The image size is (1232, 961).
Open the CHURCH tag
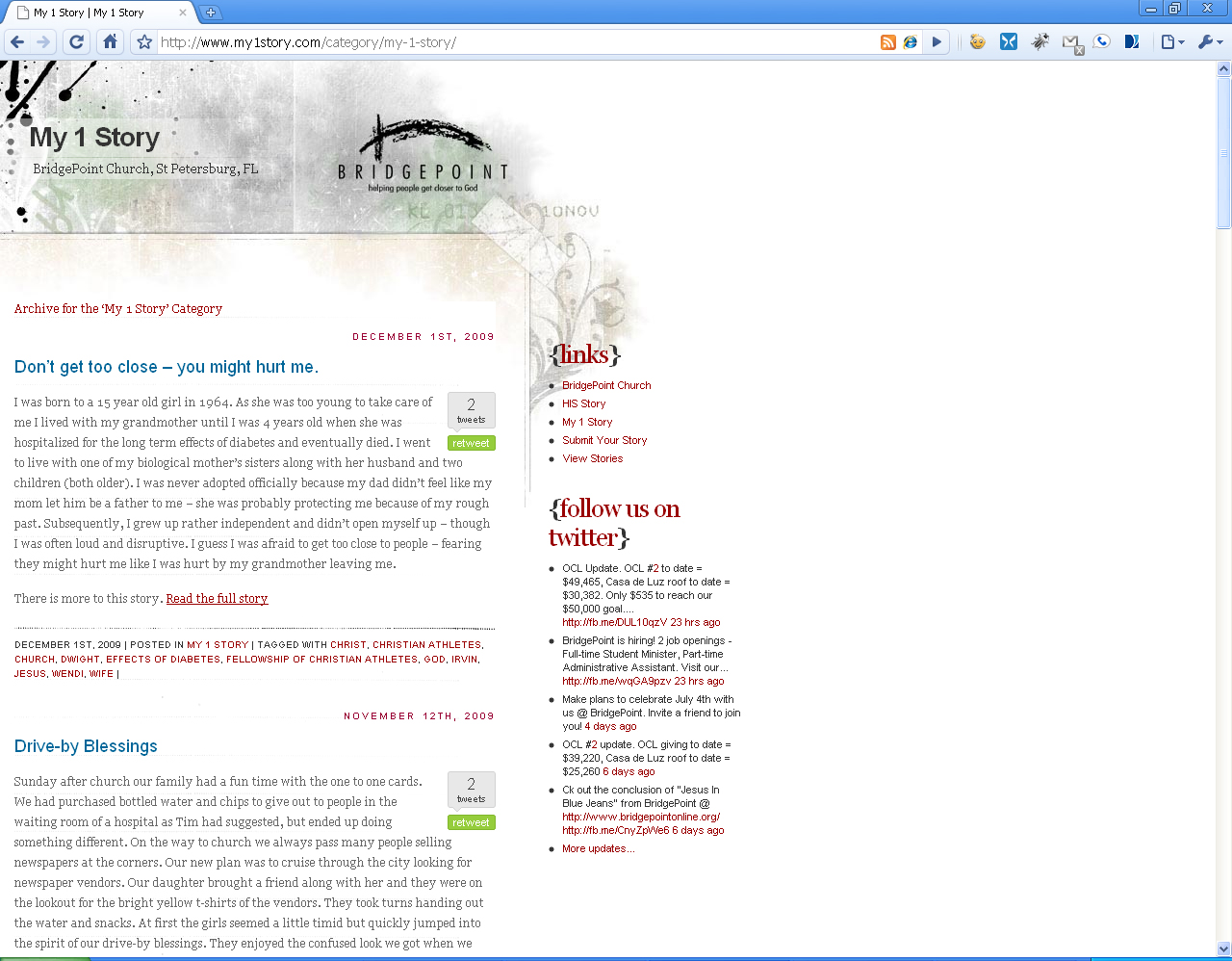click(35, 660)
